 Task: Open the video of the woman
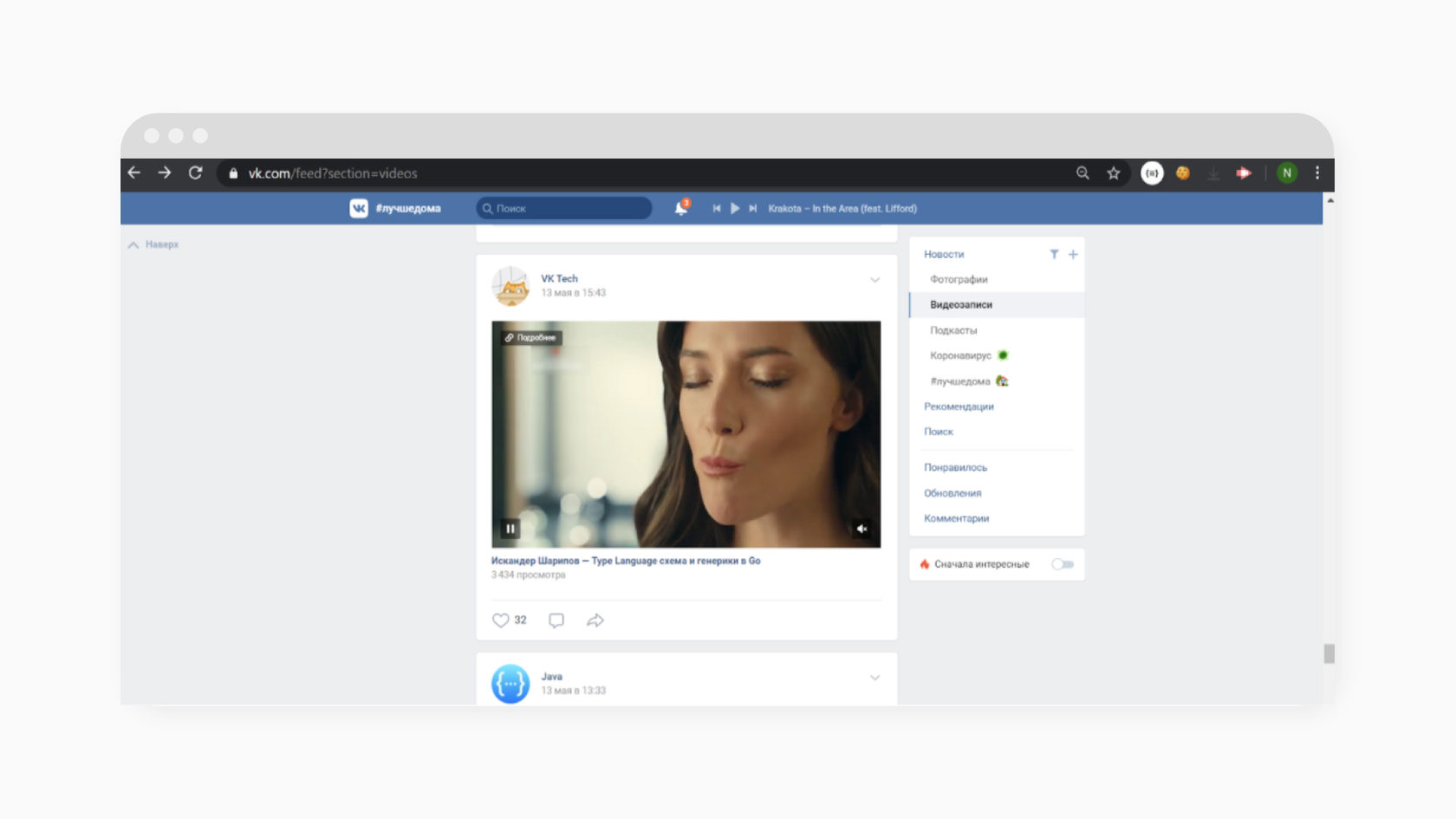point(686,434)
